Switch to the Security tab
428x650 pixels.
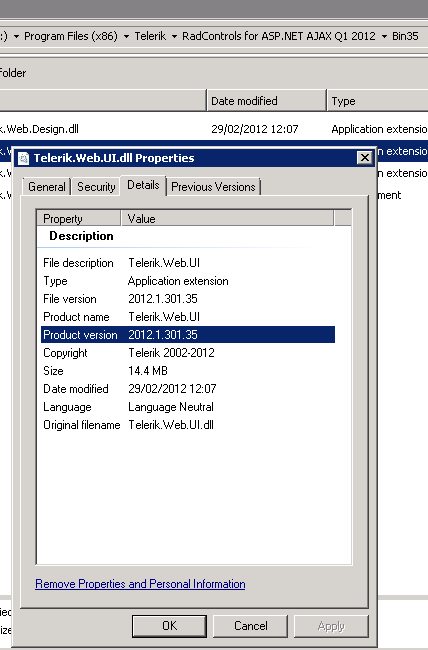[x=96, y=187]
